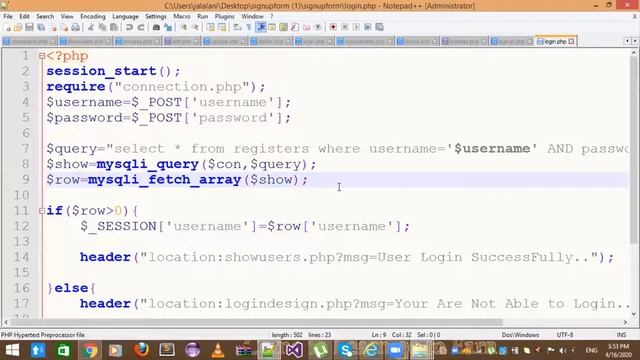Open the File menu

tap(8, 16)
